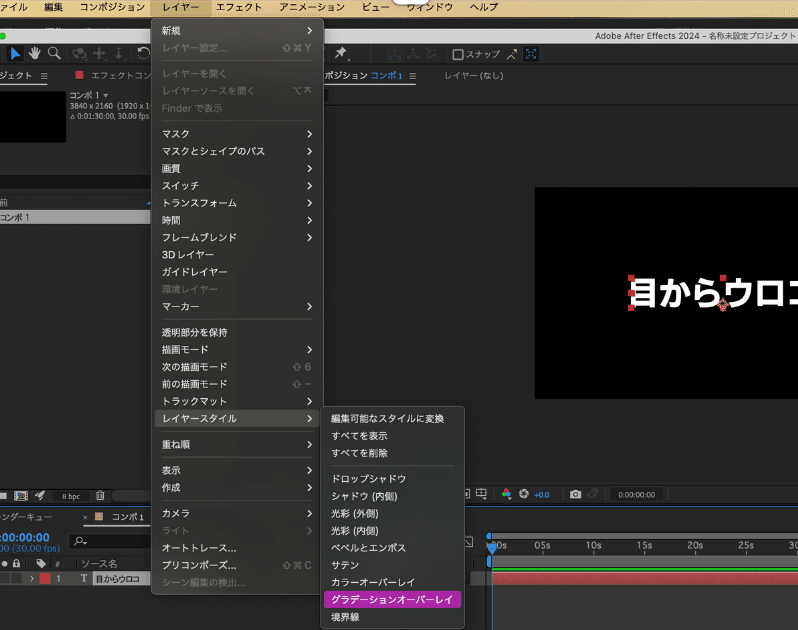This screenshot has height=630, width=798.
Task: Expand the トランスフォーム submenu
Action: (x=237, y=203)
